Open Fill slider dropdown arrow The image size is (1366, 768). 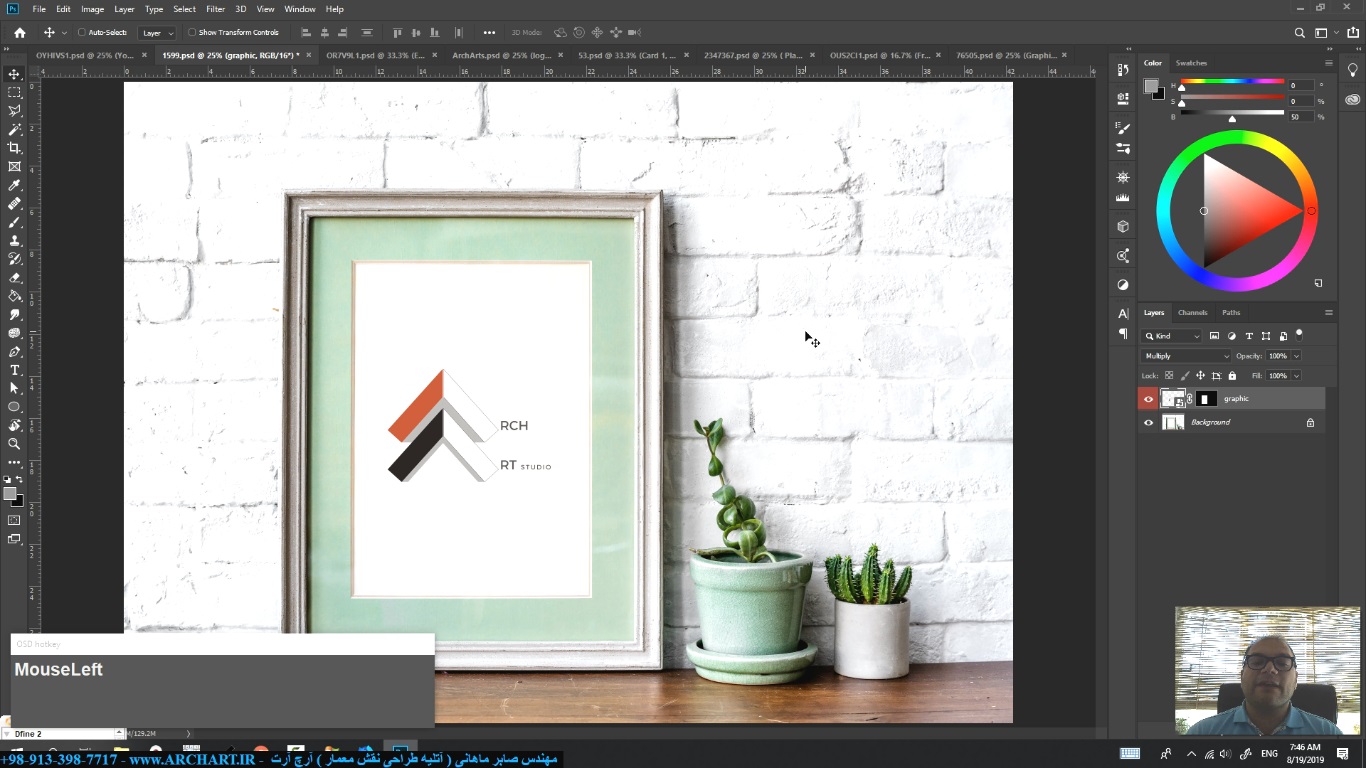point(1297,376)
